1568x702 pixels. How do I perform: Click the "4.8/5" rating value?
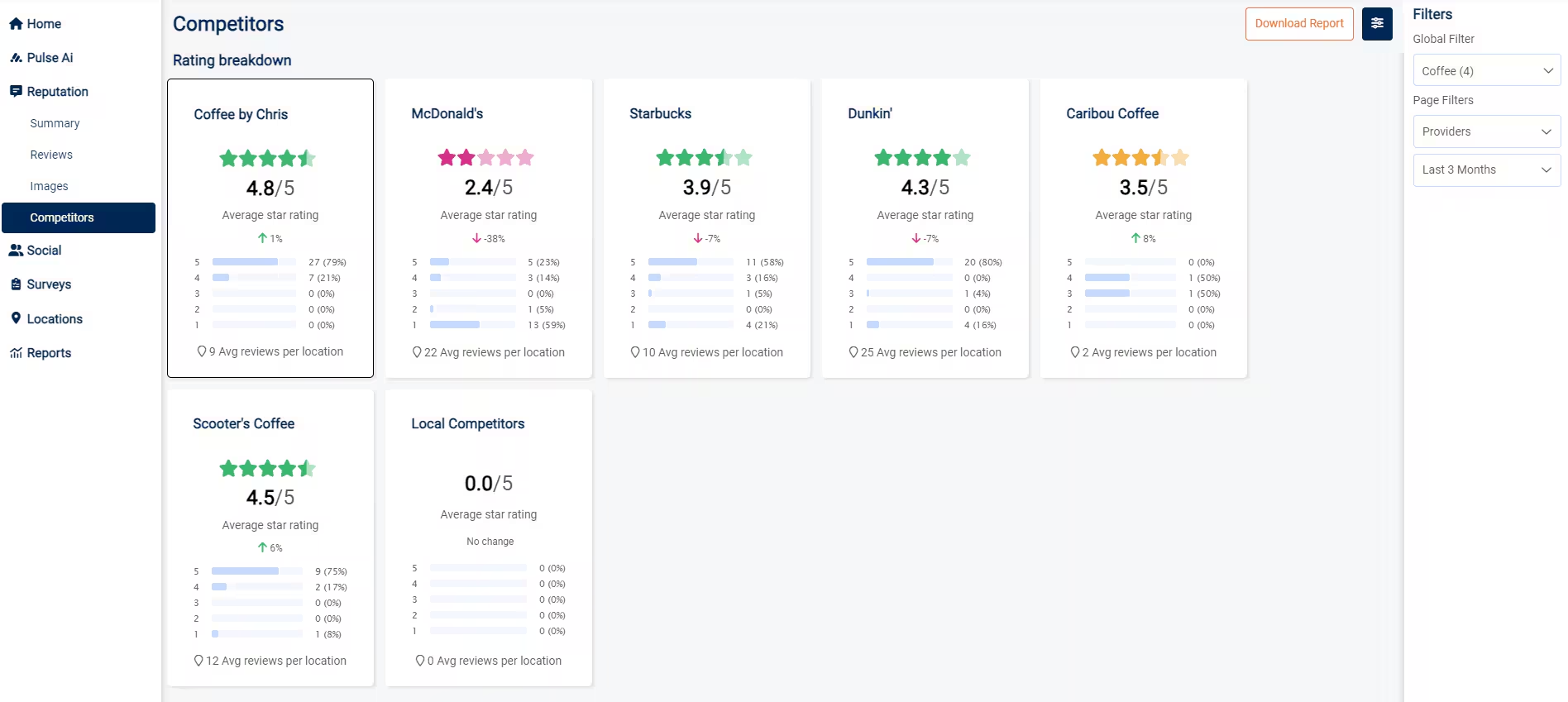[270, 189]
